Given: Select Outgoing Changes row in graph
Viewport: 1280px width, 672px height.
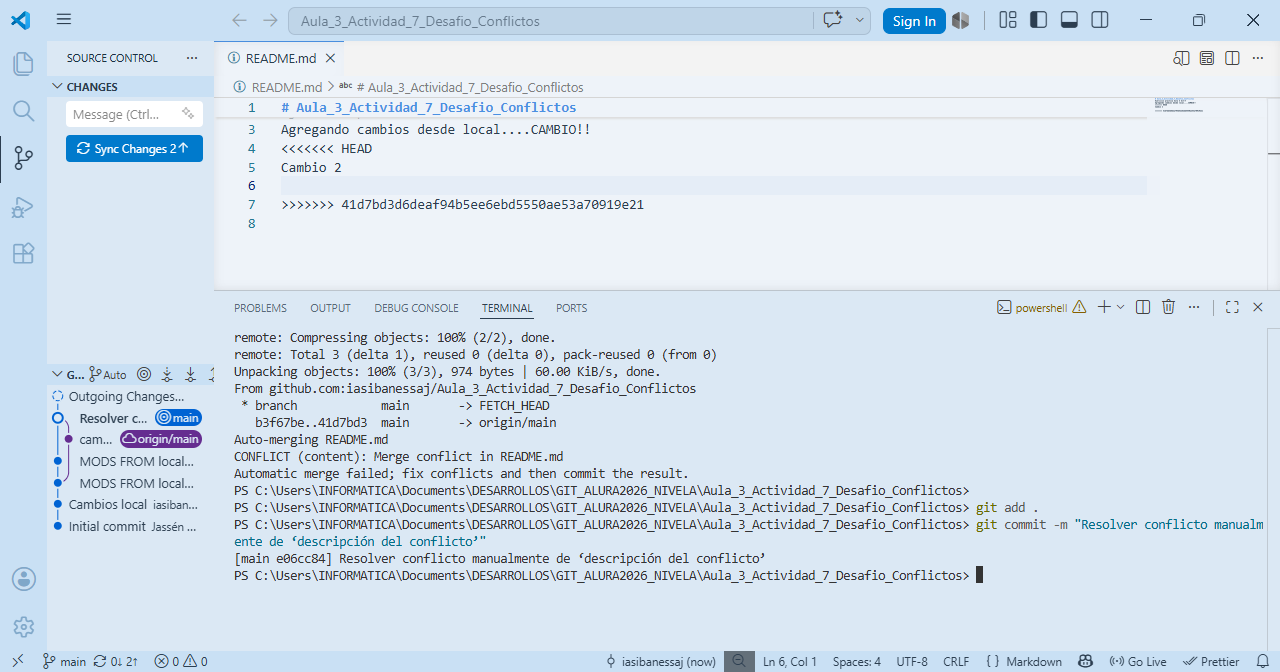Looking at the screenshot, I should (x=131, y=396).
